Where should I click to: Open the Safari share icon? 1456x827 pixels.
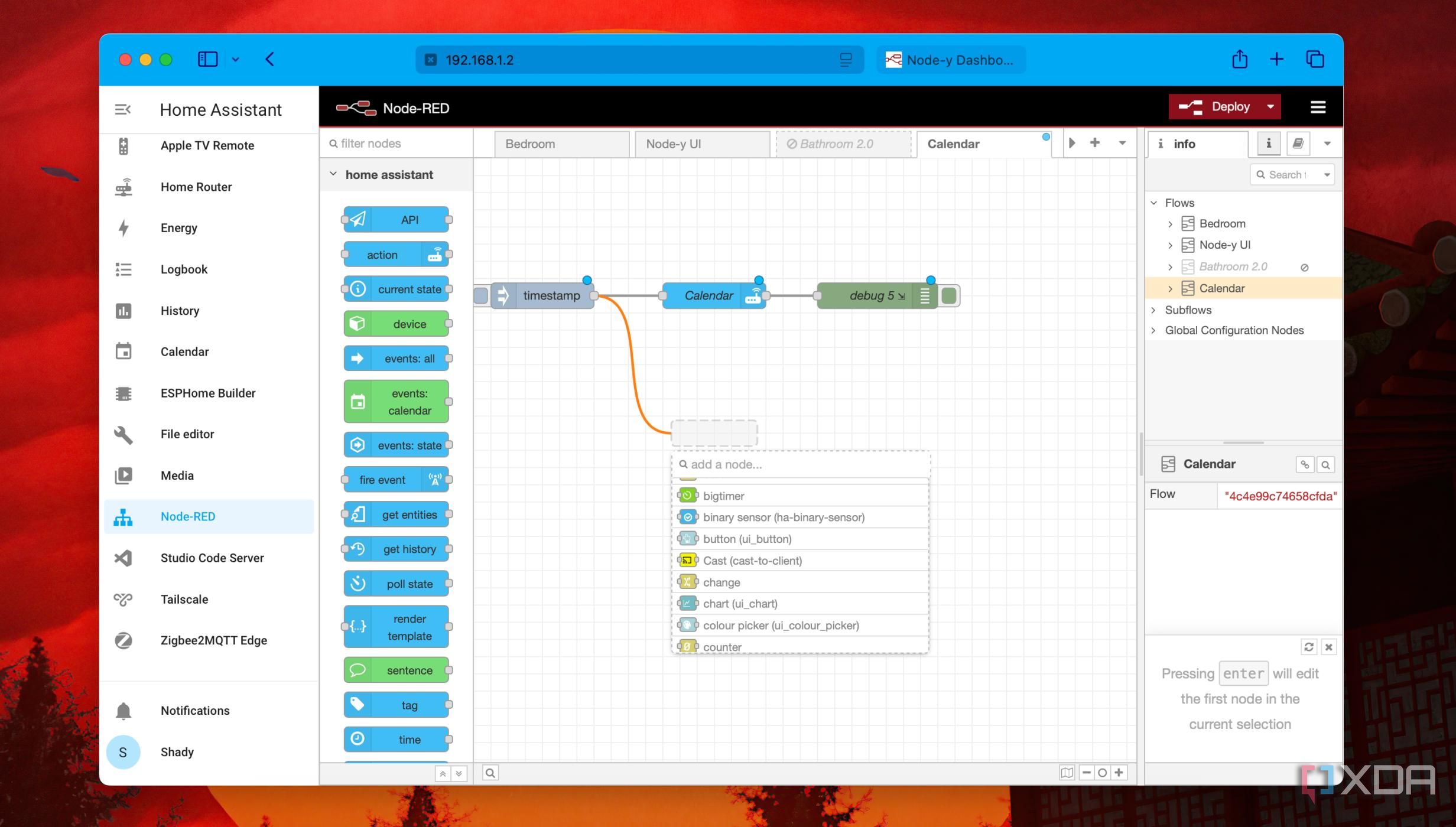(1240, 59)
